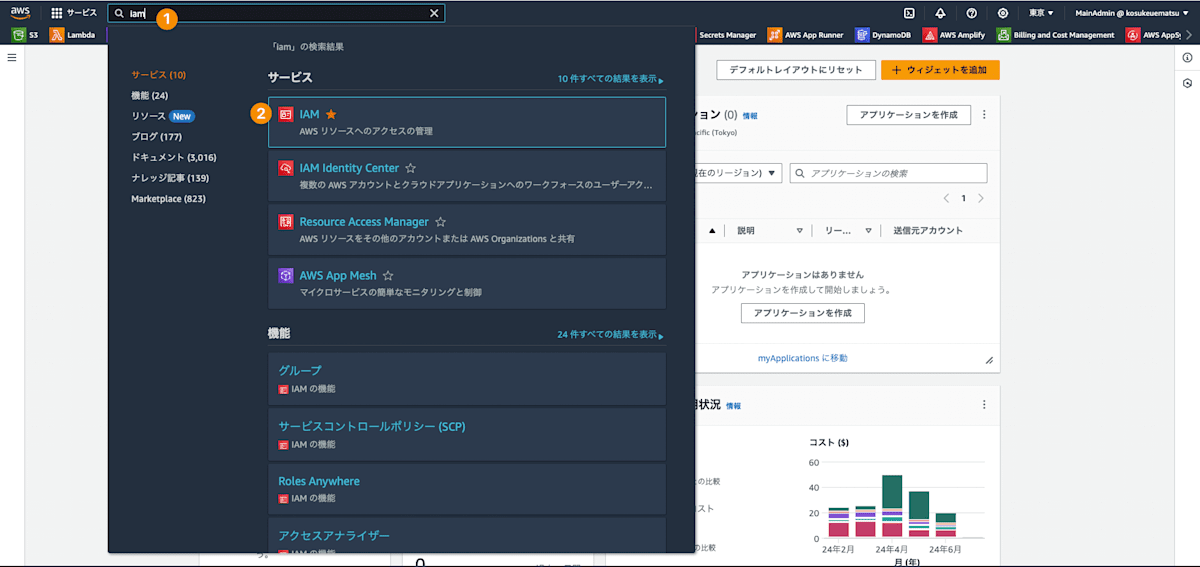Click the IAM Identity Center service icon
This screenshot has height=567, width=1200.
[x=285, y=168]
